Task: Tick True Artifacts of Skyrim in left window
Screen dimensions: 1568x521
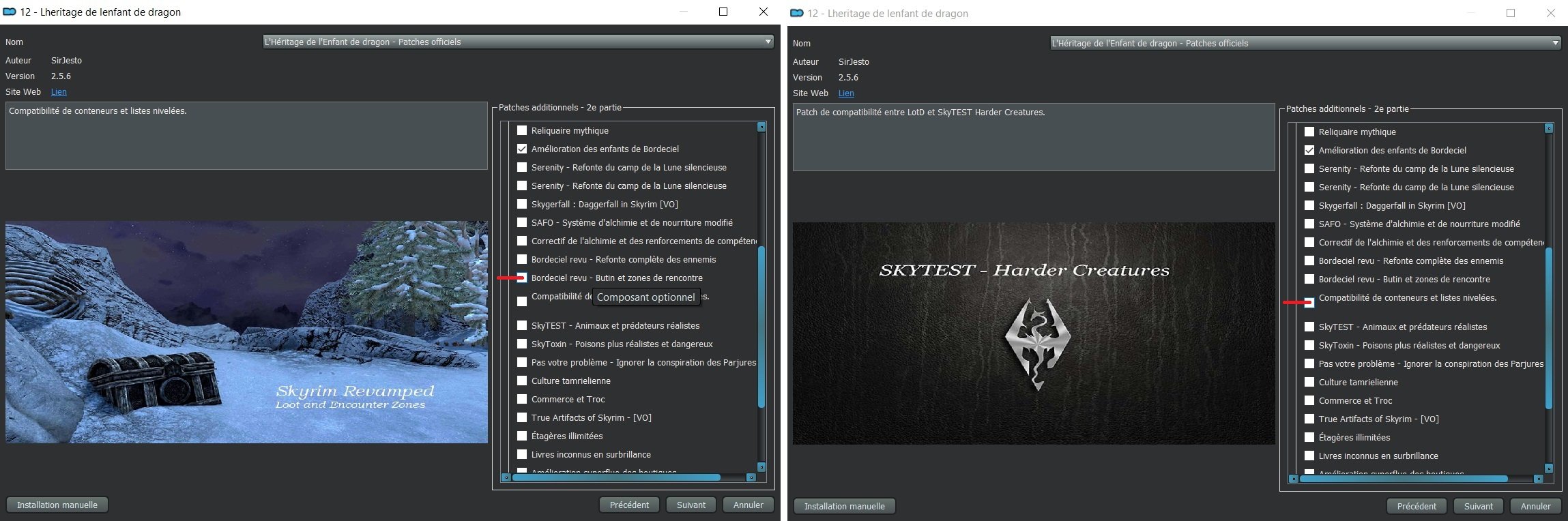Action: click(x=522, y=417)
